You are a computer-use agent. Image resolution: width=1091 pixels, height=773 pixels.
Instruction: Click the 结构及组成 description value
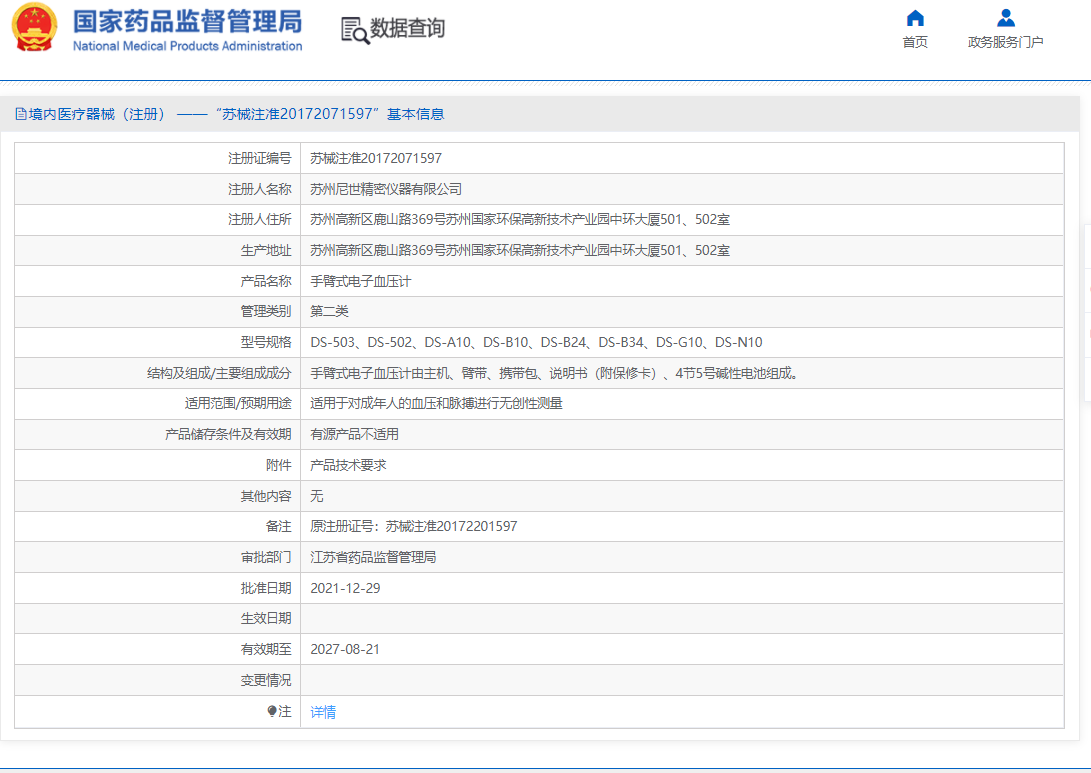pyautogui.click(x=554, y=374)
